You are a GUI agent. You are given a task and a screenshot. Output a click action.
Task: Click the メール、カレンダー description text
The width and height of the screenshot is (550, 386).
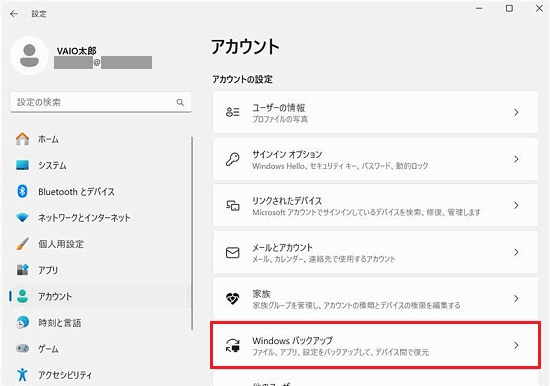pos(324,259)
